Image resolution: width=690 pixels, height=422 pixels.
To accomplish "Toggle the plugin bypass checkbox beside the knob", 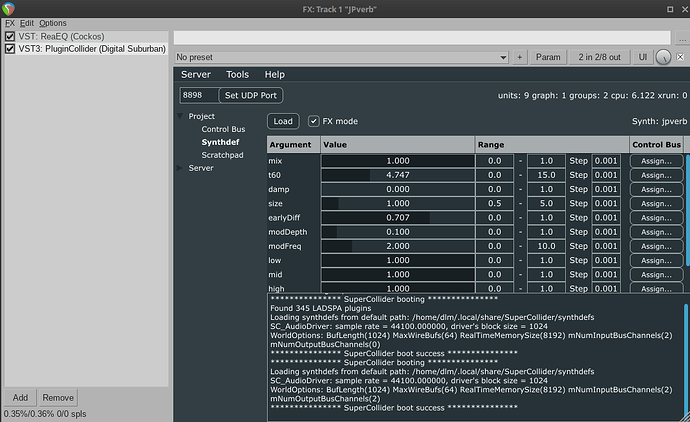I will point(682,57).
